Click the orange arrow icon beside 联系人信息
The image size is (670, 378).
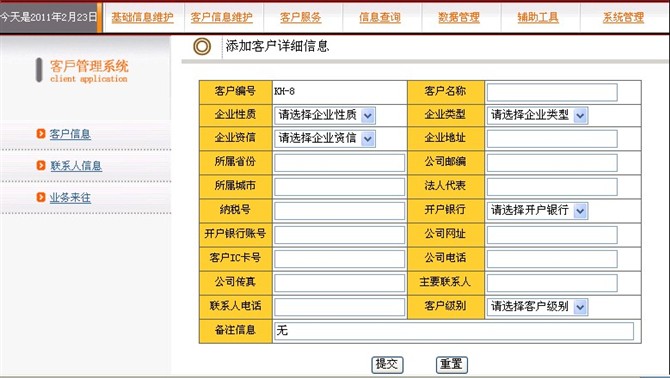pyautogui.click(x=41, y=165)
